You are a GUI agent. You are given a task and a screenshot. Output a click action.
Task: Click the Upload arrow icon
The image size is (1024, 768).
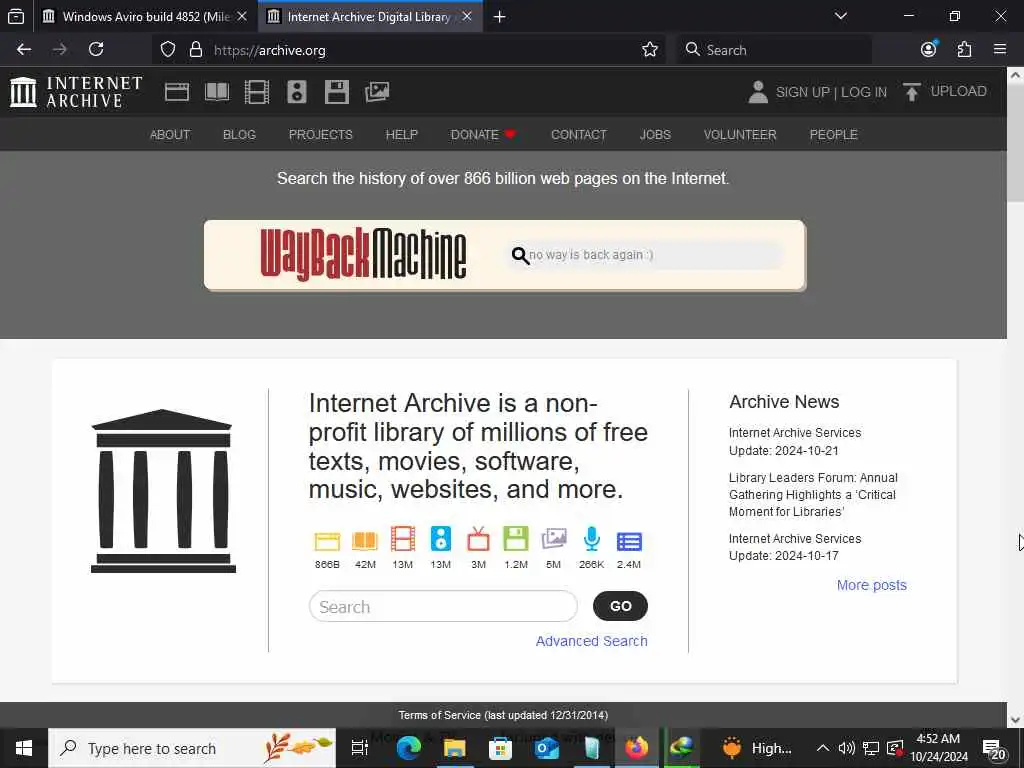[912, 92]
